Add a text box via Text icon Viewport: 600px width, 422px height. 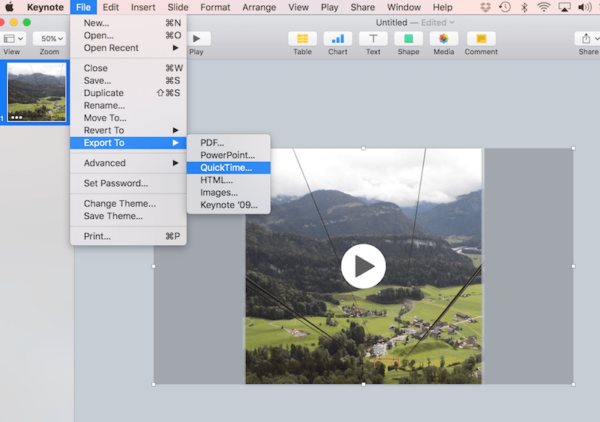[373, 39]
